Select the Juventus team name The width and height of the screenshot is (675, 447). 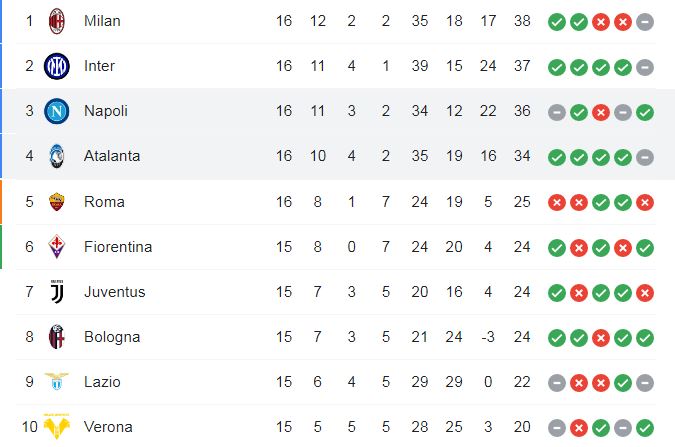tap(115, 292)
